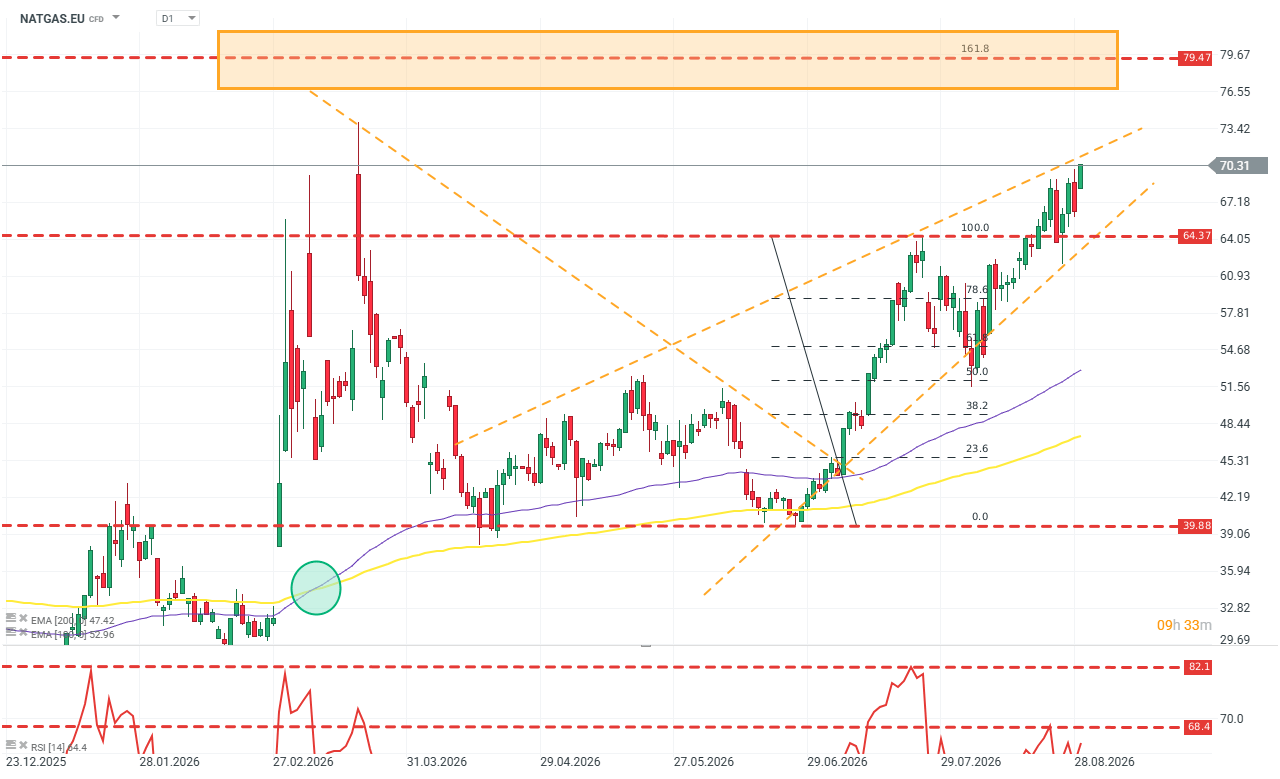Click the 70.0 RSI axis label
The image size is (1280, 779).
(x=1233, y=719)
